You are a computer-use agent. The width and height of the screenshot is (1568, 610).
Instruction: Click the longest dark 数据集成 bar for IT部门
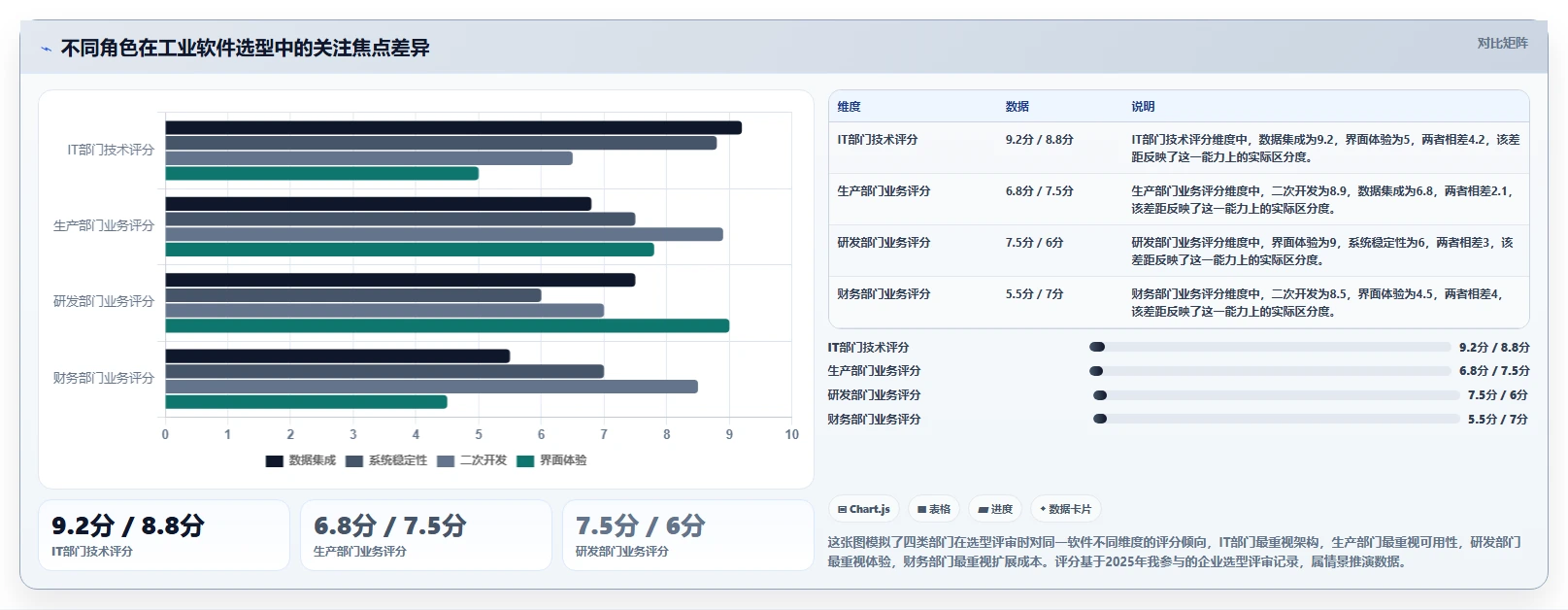pyautogui.click(x=453, y=127)
